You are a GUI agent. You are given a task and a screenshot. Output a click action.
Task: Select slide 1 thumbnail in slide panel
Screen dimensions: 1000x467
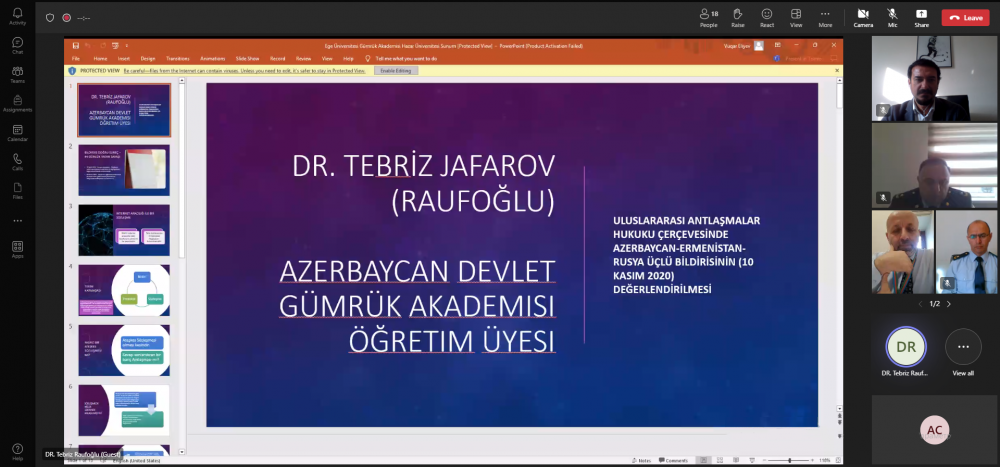pos(124,110)
